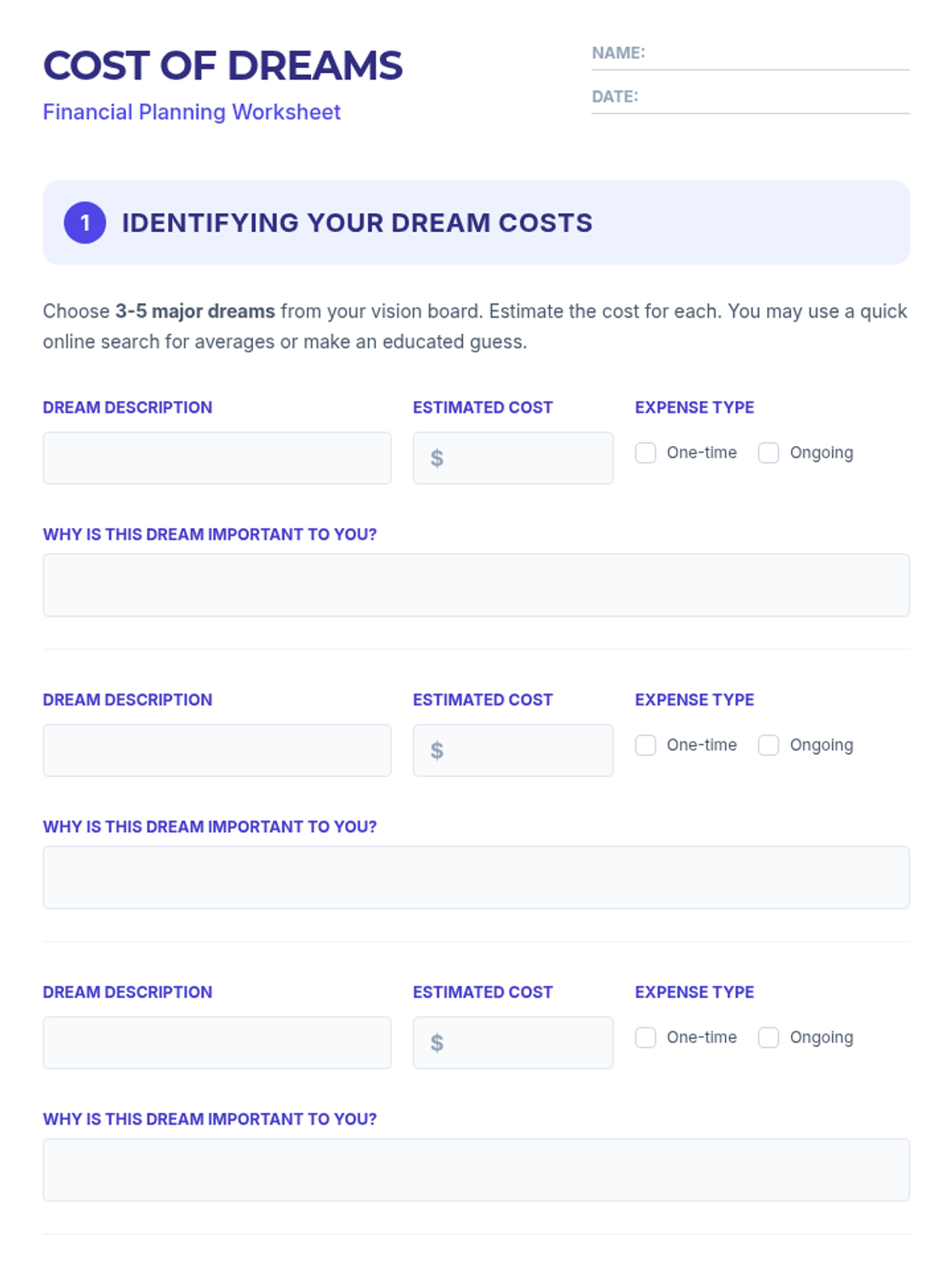Image resolution: width=952 pixels, height=1270 pixels.
Task: Click second 'Why is this dream important' box
Action: click(x=476, y=877)
